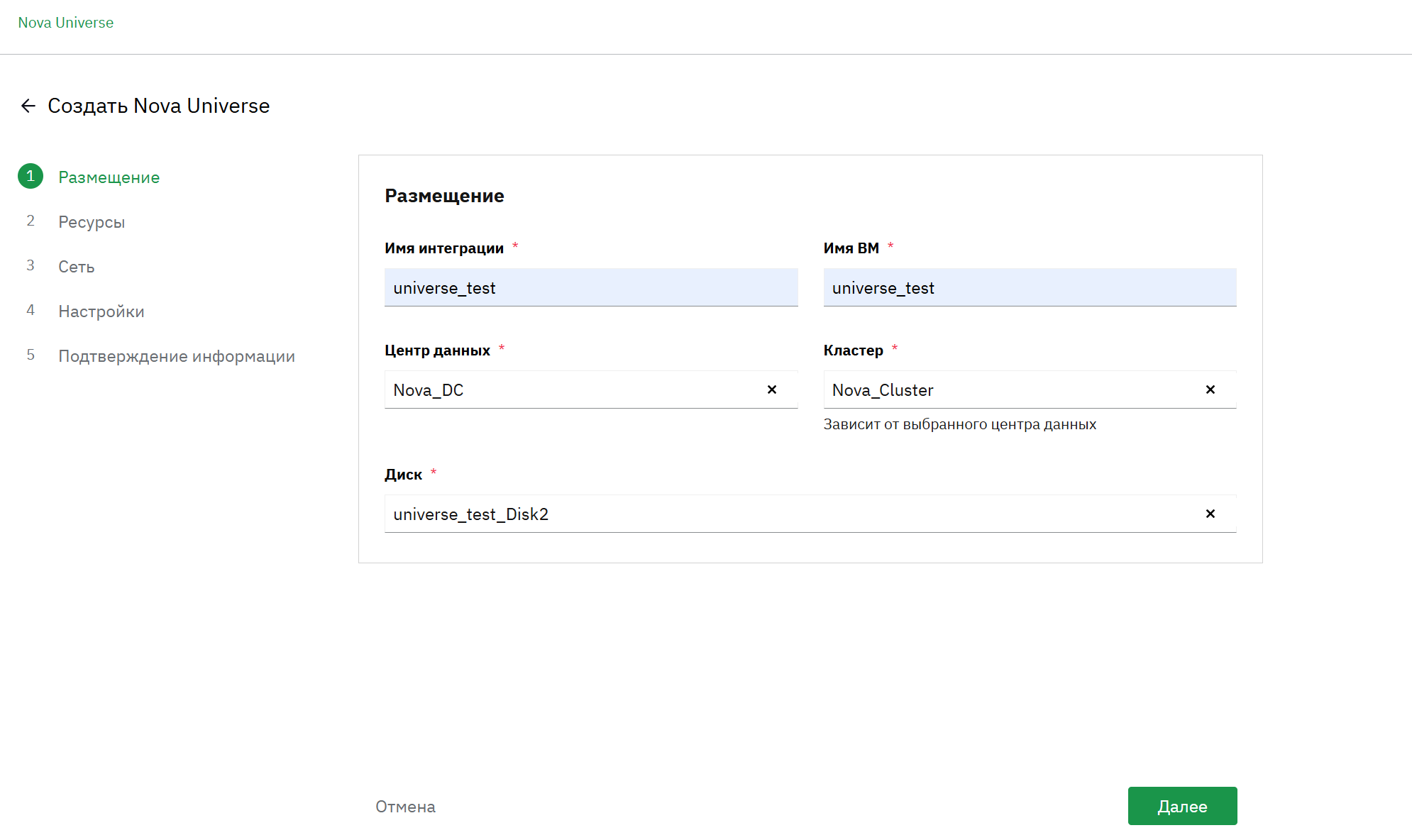Click the Размещение section heading
1412x840 pixels.
pos(444,196)
